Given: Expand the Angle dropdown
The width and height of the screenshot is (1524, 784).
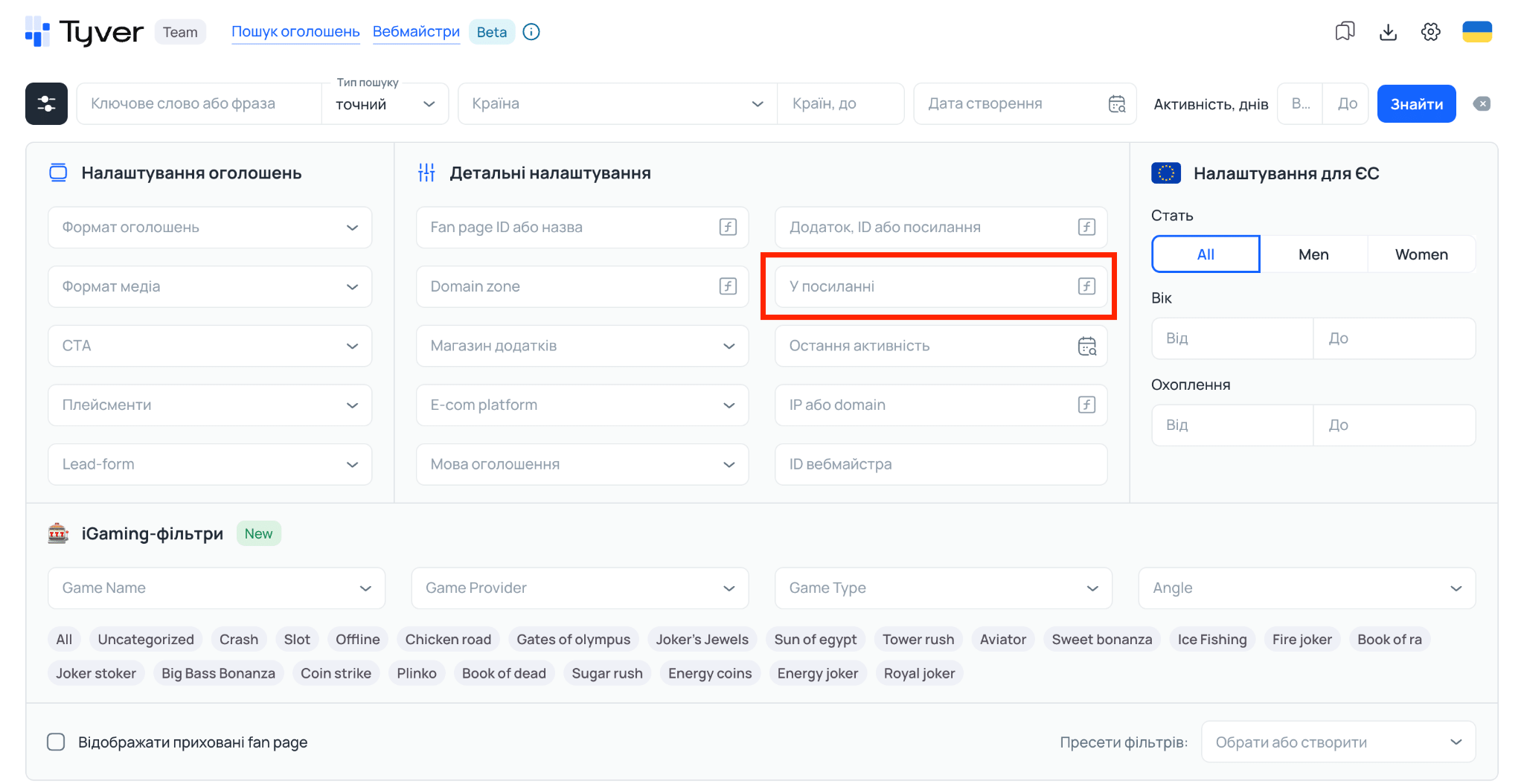Looking at the screenshot, I should pos(1307,588).
